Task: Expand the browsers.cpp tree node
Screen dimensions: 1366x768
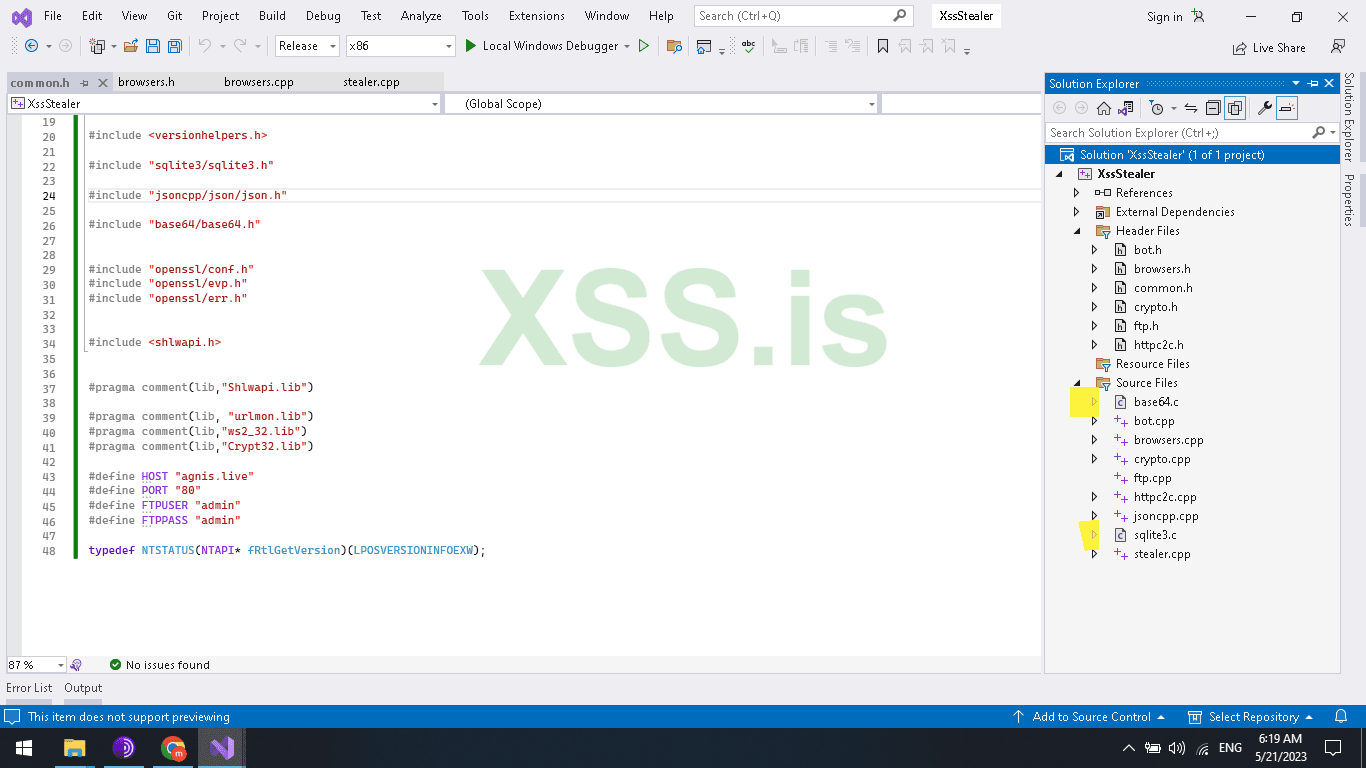Action: coord(1095,440)
